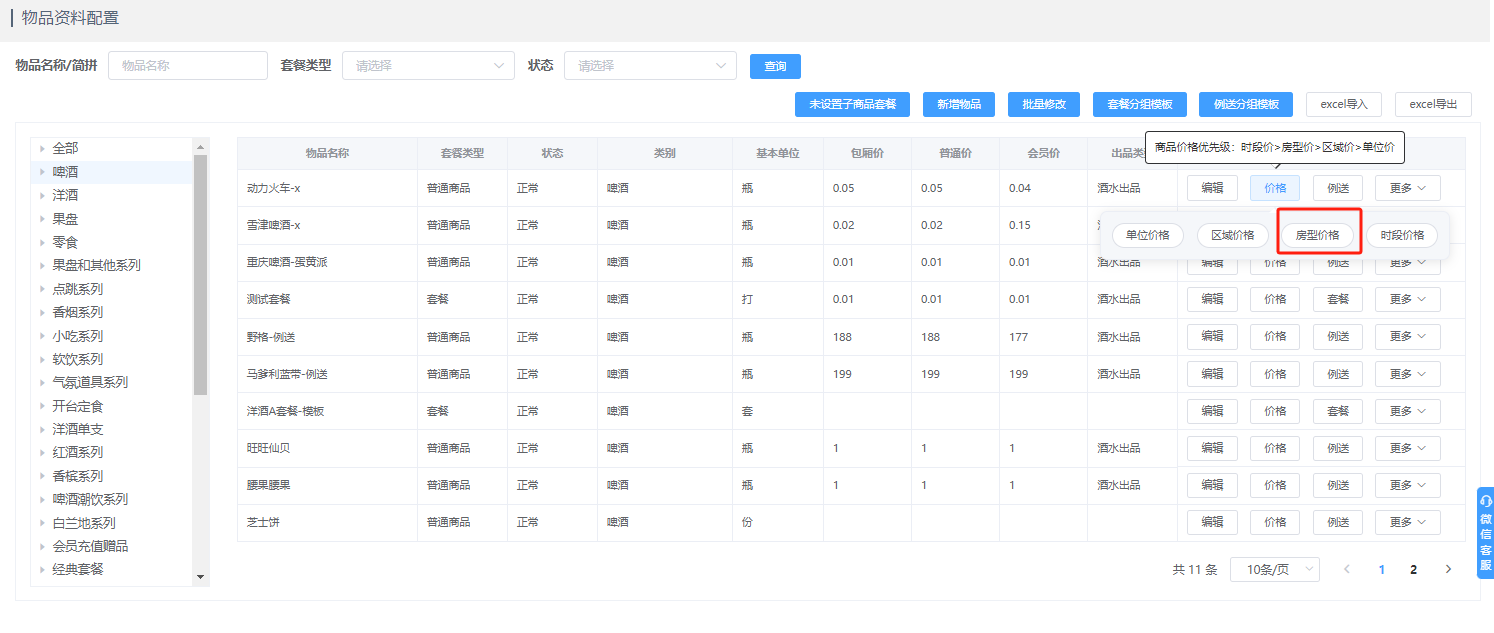Select 啤酒潮饮系列 category
The height and width of the screenshot is (633, 1494).
tap(90, 499)
